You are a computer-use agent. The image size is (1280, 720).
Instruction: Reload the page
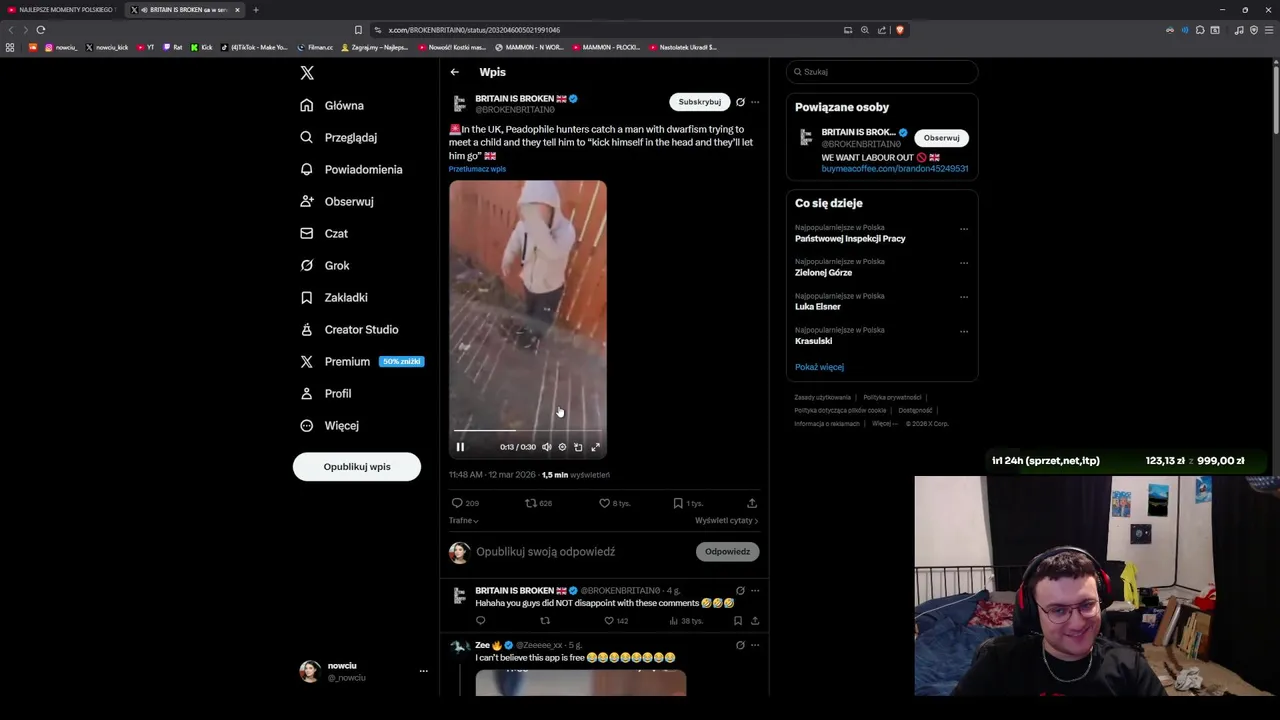tap(41, 30)
